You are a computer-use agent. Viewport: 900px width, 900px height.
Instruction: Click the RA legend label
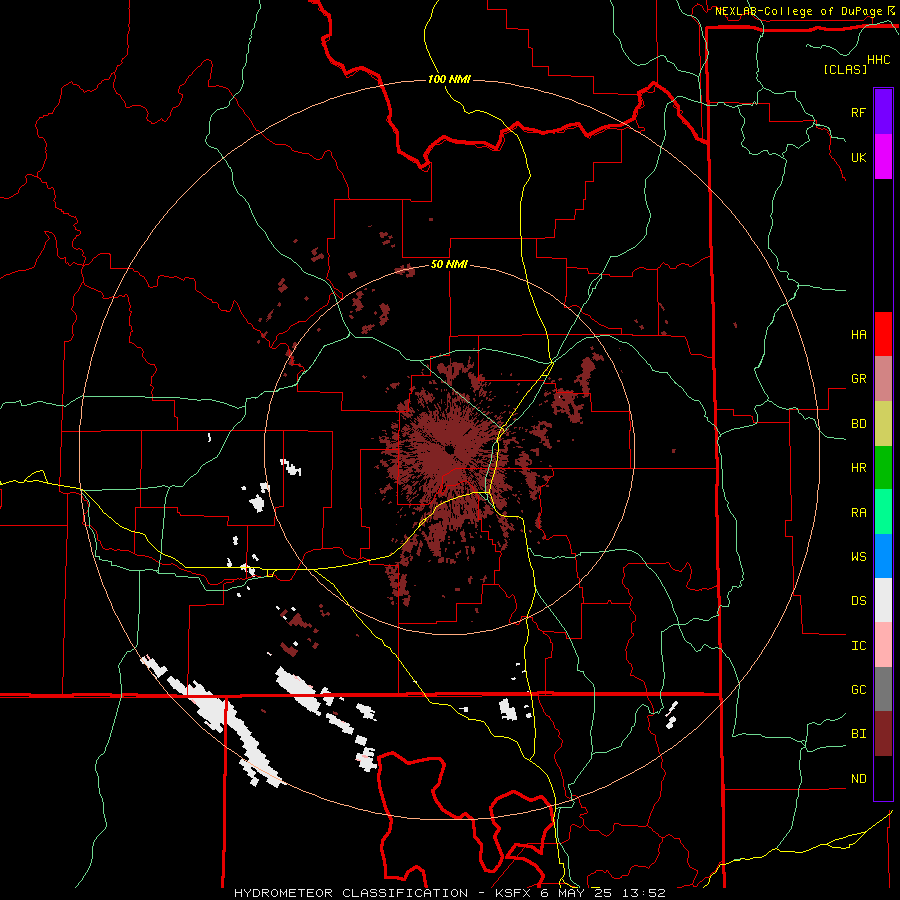[858, 513]
